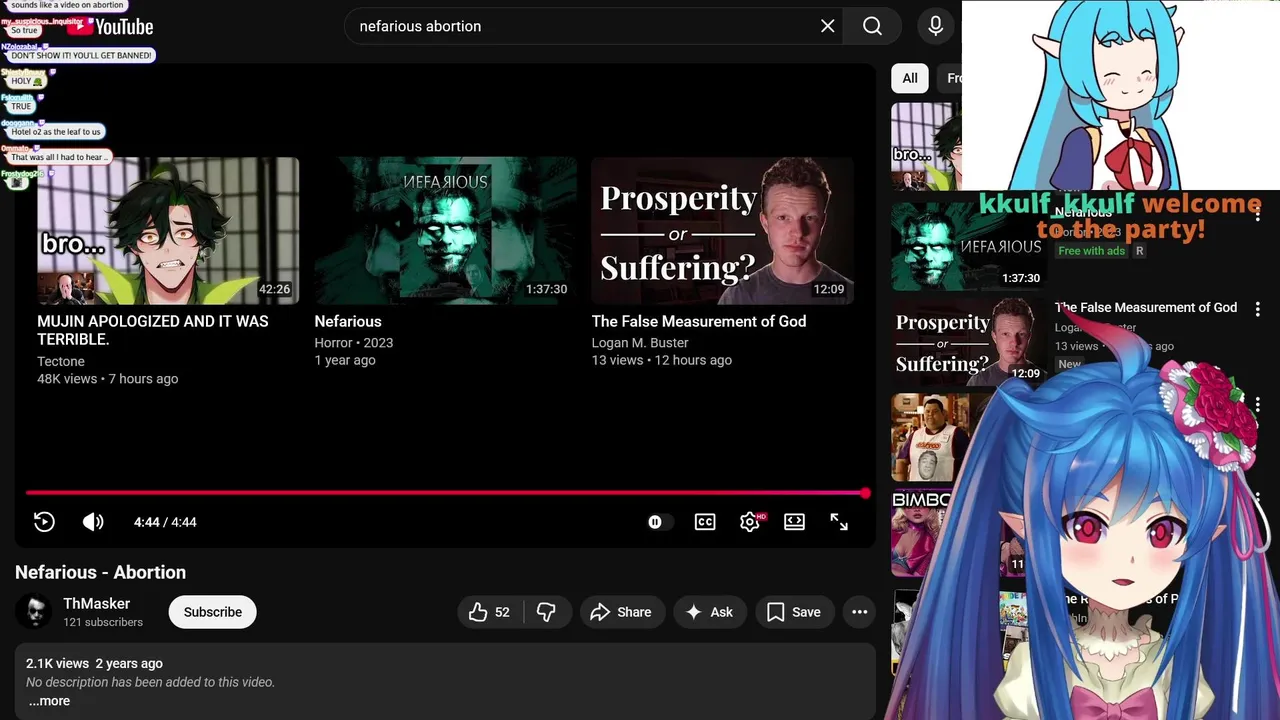Run search with magnifying glass button
The image size is (1280, 720).
click(872, 26)
